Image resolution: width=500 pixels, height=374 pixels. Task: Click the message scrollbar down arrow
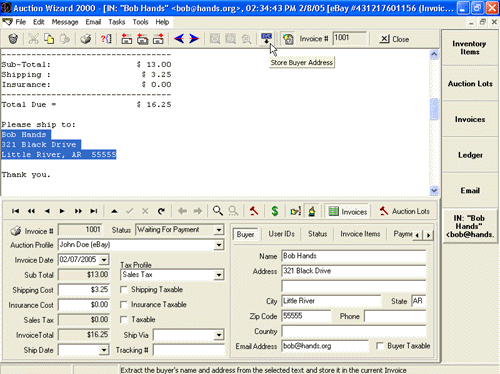point(434,191)
